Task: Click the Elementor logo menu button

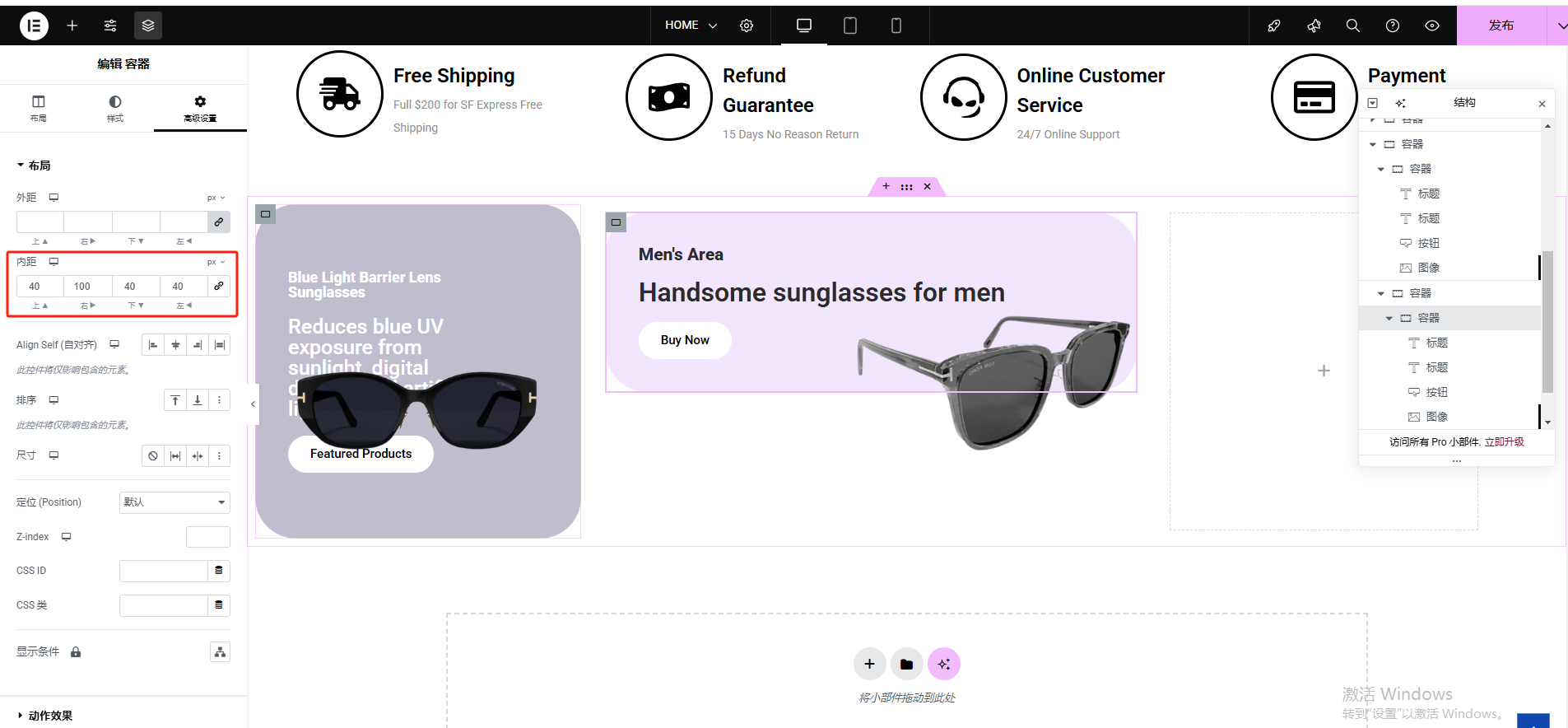Action: point(34,26)
